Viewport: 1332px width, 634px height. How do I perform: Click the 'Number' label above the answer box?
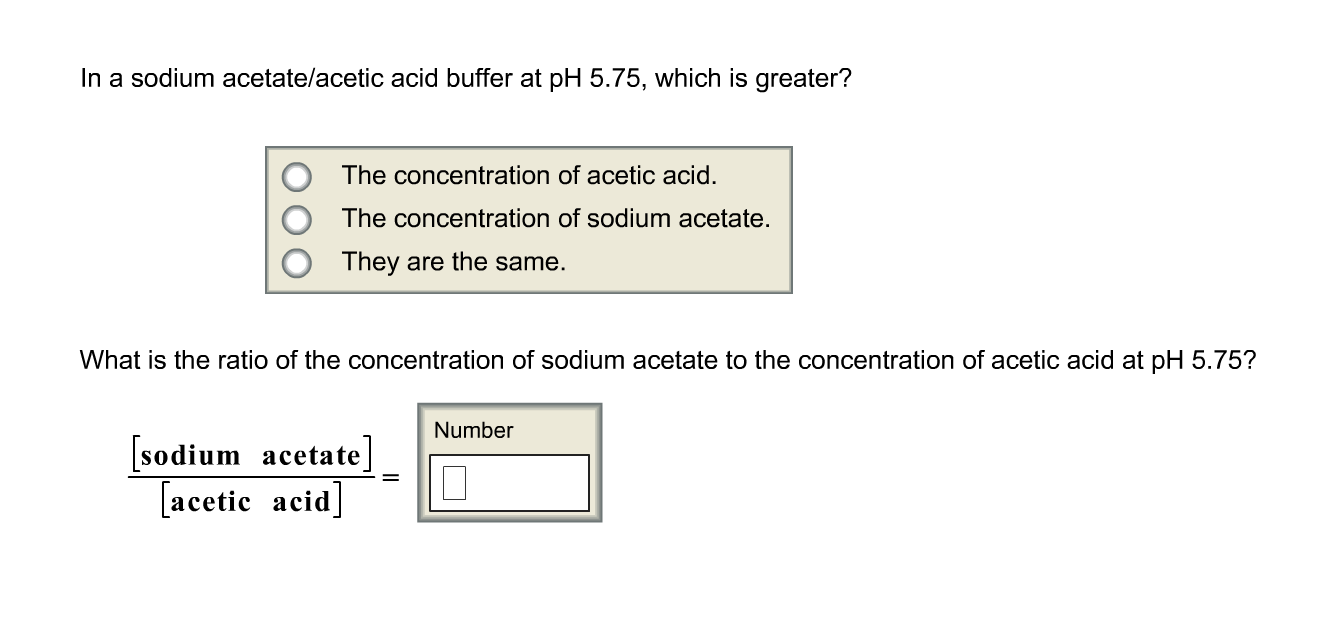click(473, 431)
